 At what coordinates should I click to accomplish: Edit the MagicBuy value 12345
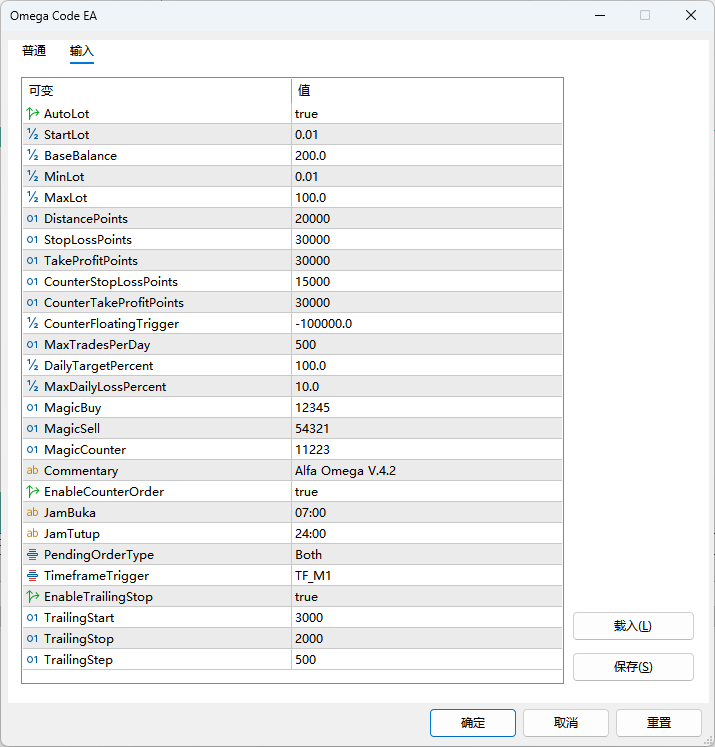pos(312,408)
